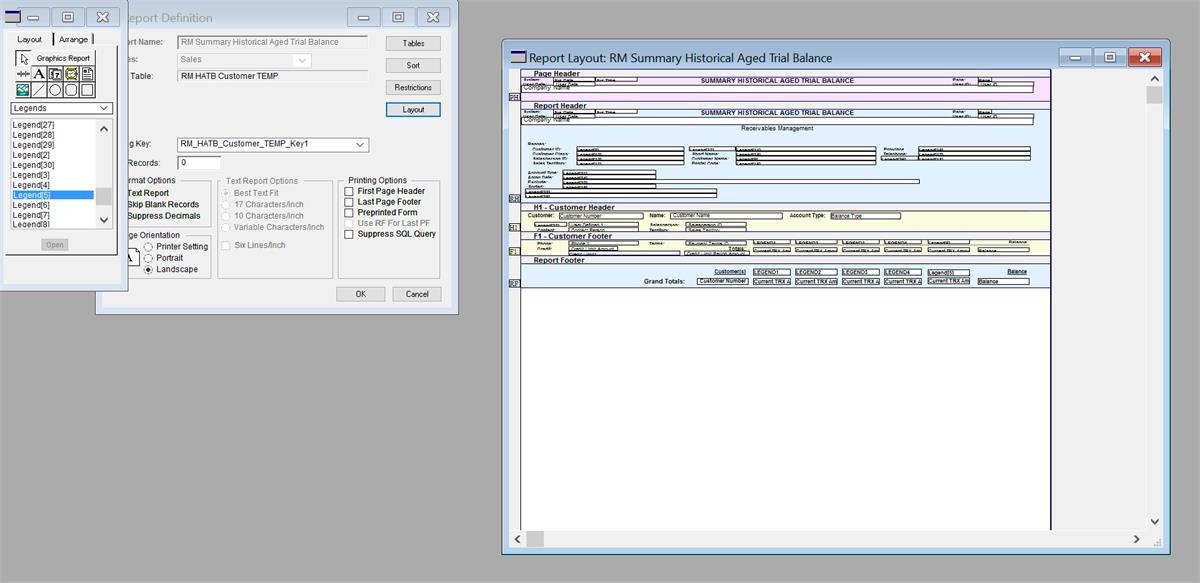Check the Suppress SQL Query option

349,234
